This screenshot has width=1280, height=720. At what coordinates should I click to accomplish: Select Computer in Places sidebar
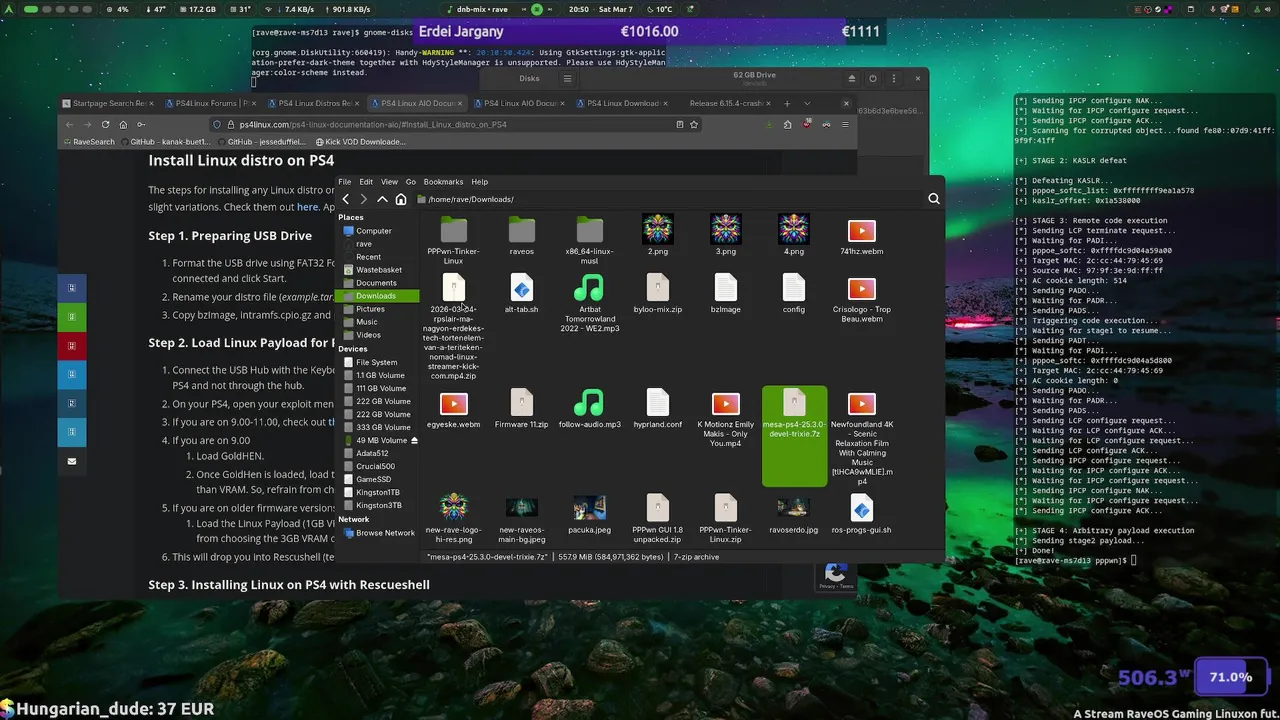pyautogui.click(x=374, y=231)
